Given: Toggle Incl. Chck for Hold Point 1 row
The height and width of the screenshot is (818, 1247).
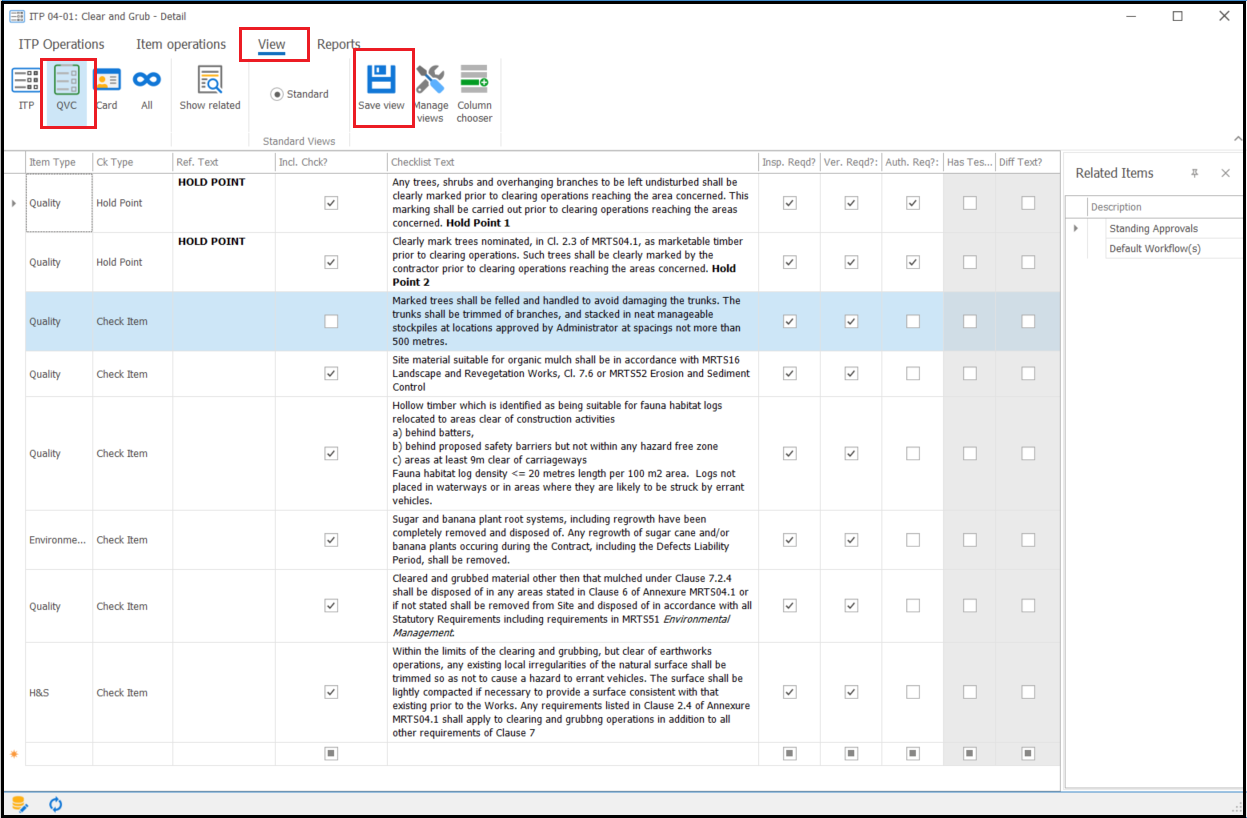Looking at the screenshot, I should 331,203.
